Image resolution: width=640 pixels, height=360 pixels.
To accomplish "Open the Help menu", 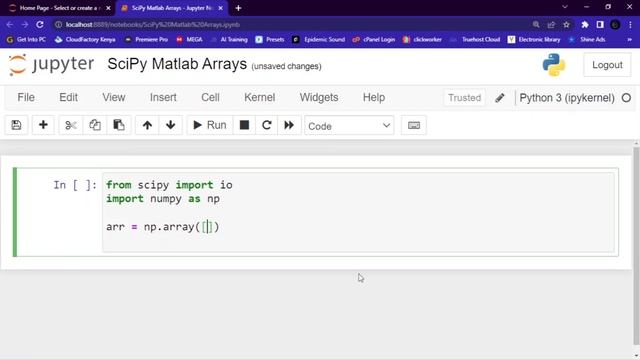I will point(374,98).
